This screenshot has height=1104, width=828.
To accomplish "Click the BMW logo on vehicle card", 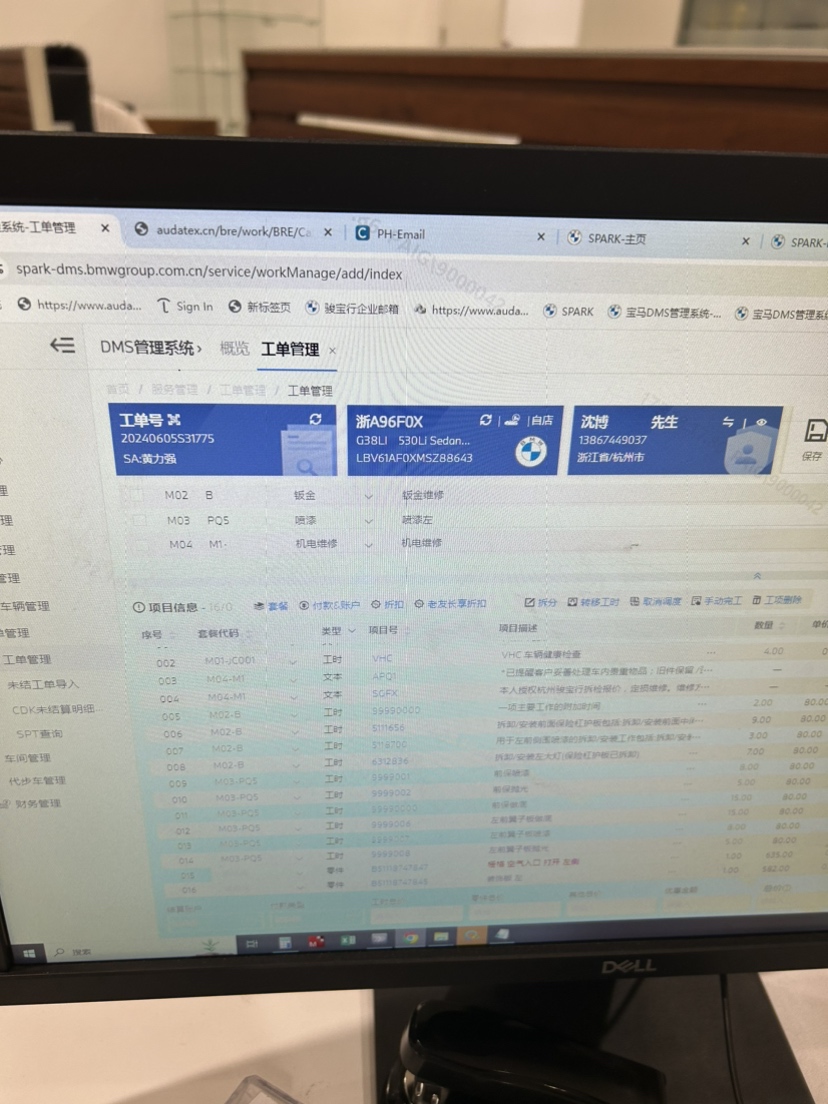I will 531,452.
